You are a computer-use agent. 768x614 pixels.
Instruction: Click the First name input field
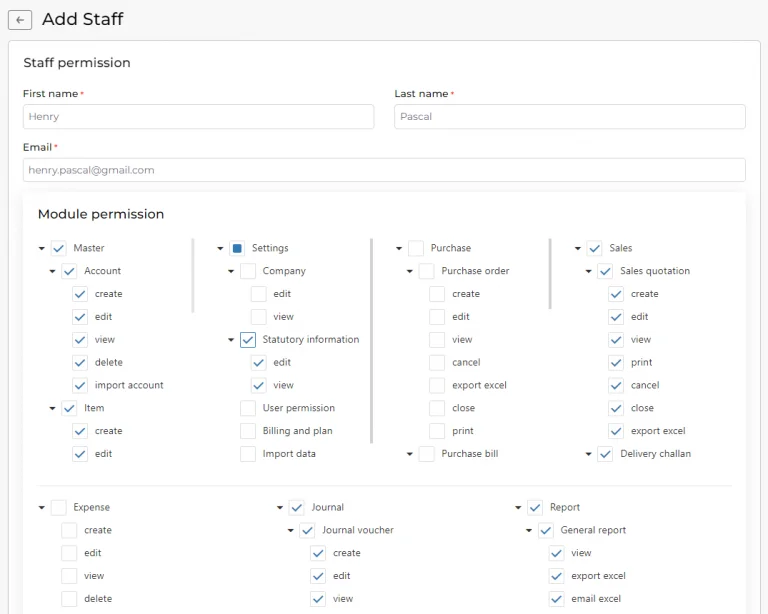198,117
